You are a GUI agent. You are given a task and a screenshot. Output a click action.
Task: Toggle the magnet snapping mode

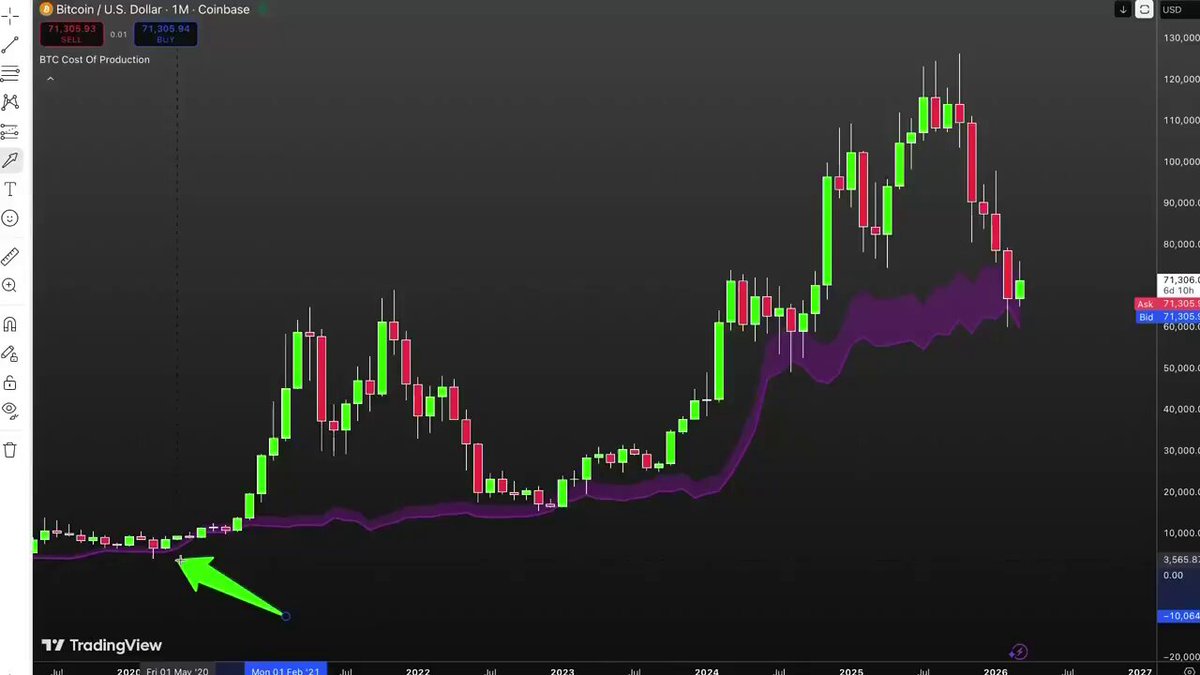click(10, 324)
